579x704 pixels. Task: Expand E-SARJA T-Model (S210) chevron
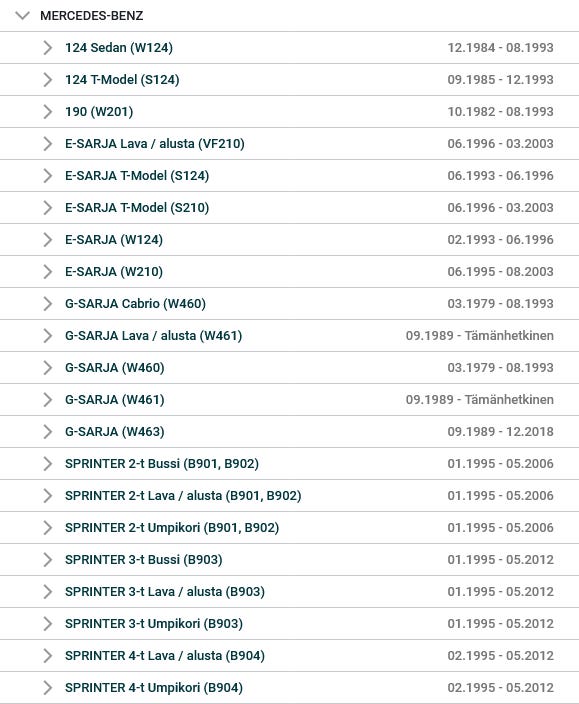(48, 208)
